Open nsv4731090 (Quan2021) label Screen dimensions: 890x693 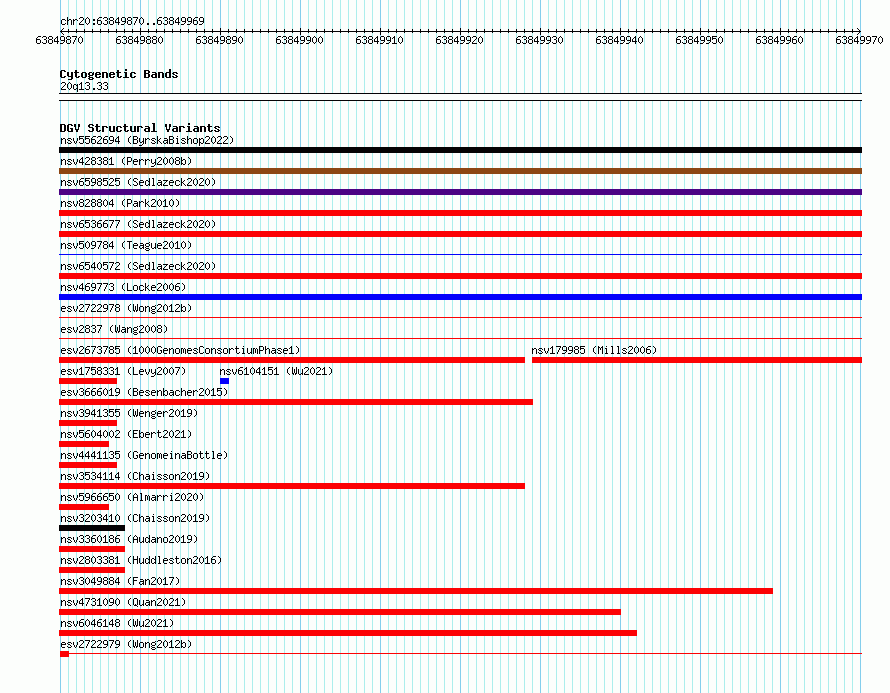(x=123, y=602)
